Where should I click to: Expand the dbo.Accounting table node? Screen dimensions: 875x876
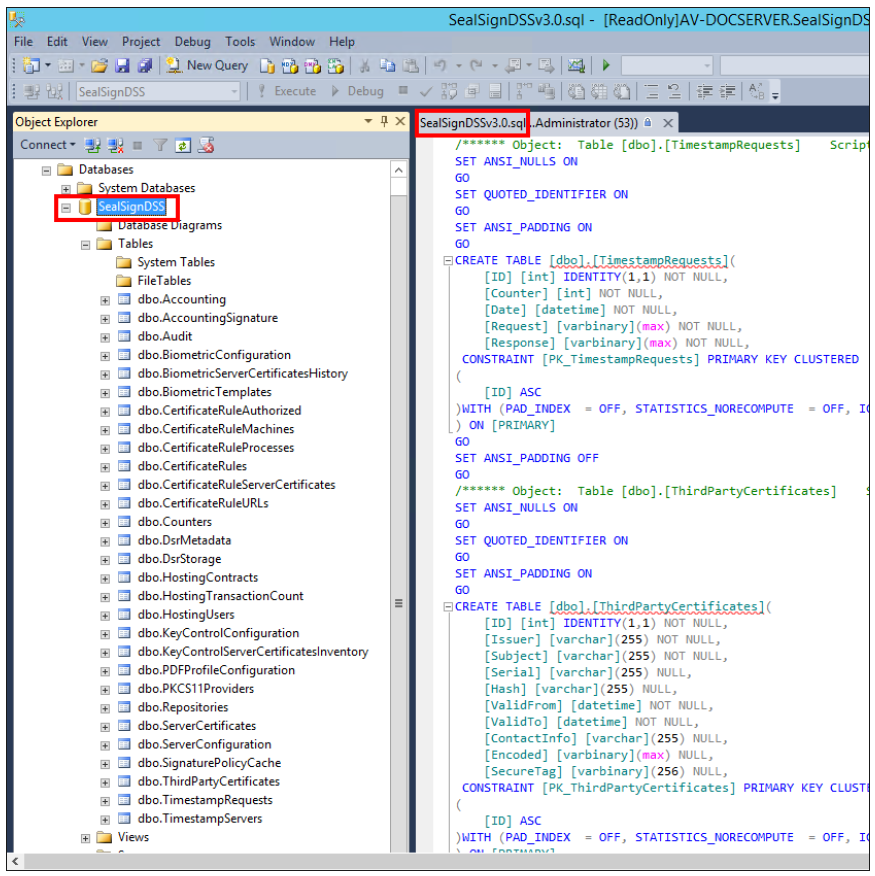click(105, 300)
